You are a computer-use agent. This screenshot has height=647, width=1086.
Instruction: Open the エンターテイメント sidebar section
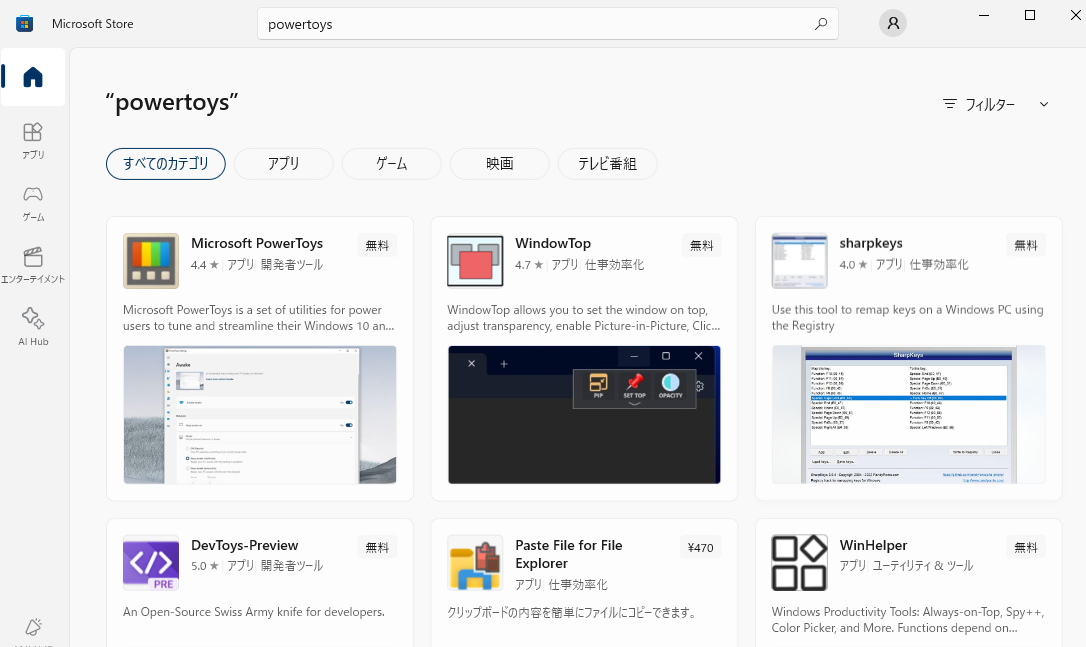click(33, 263)
